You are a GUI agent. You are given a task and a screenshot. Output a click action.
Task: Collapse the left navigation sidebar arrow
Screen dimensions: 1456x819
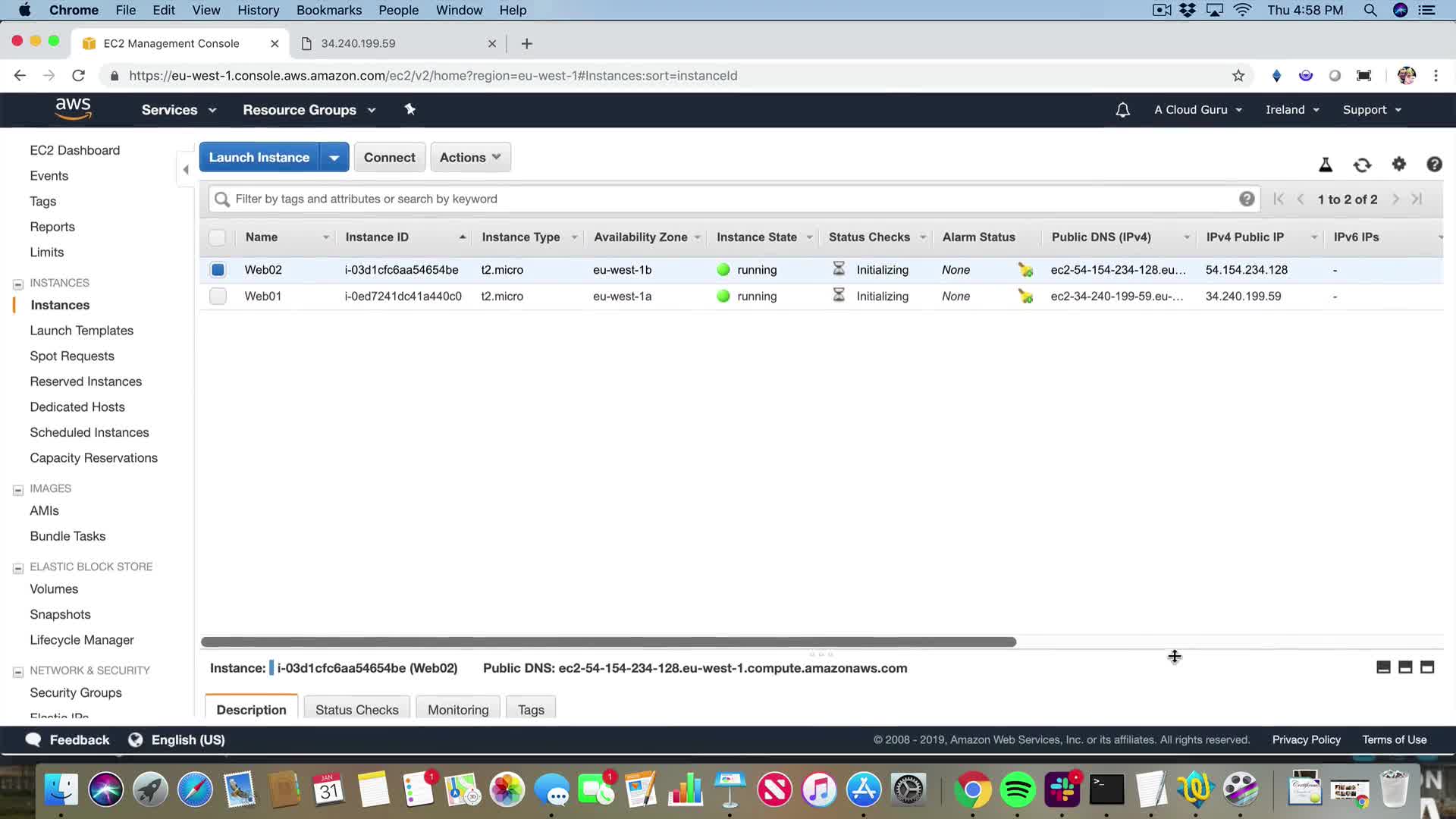[186, 169]
